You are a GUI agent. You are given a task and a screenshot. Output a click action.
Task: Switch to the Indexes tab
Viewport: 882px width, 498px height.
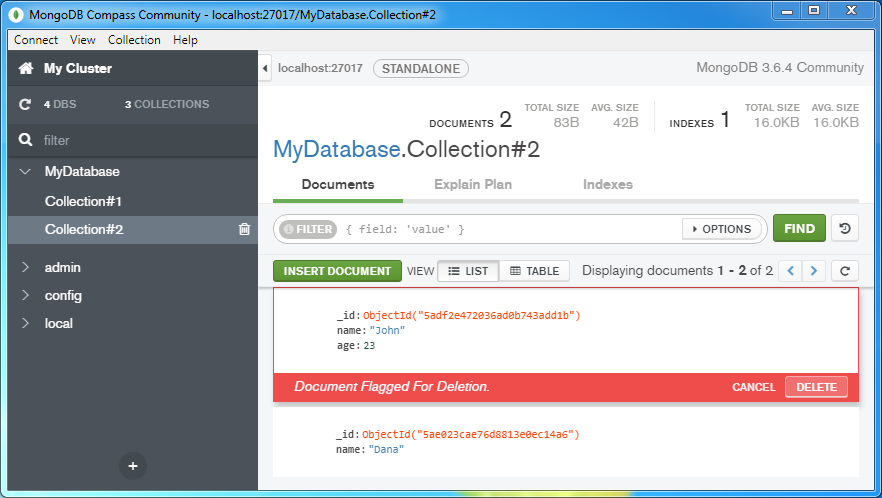click(x=608, y=185)
